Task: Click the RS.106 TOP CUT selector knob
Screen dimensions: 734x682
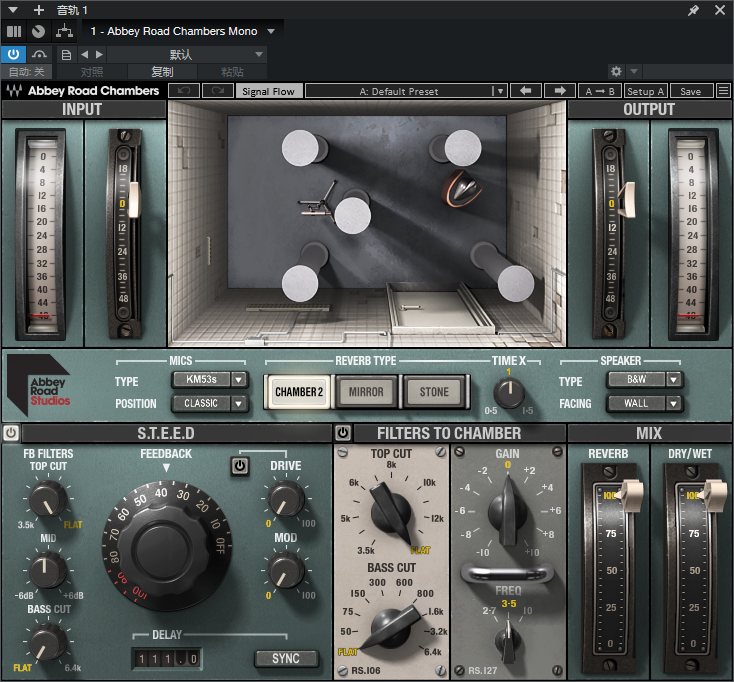Action: coord(391,513)
